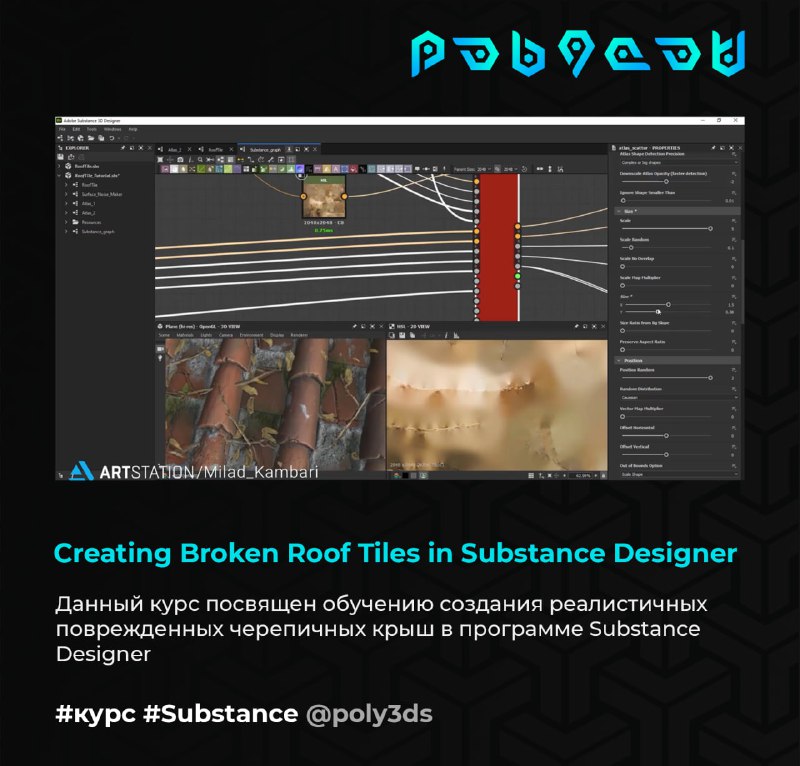The height and width of the screenshot is (766, 800).
Task: Adjust the Scale slider
Action: (665, 229)
